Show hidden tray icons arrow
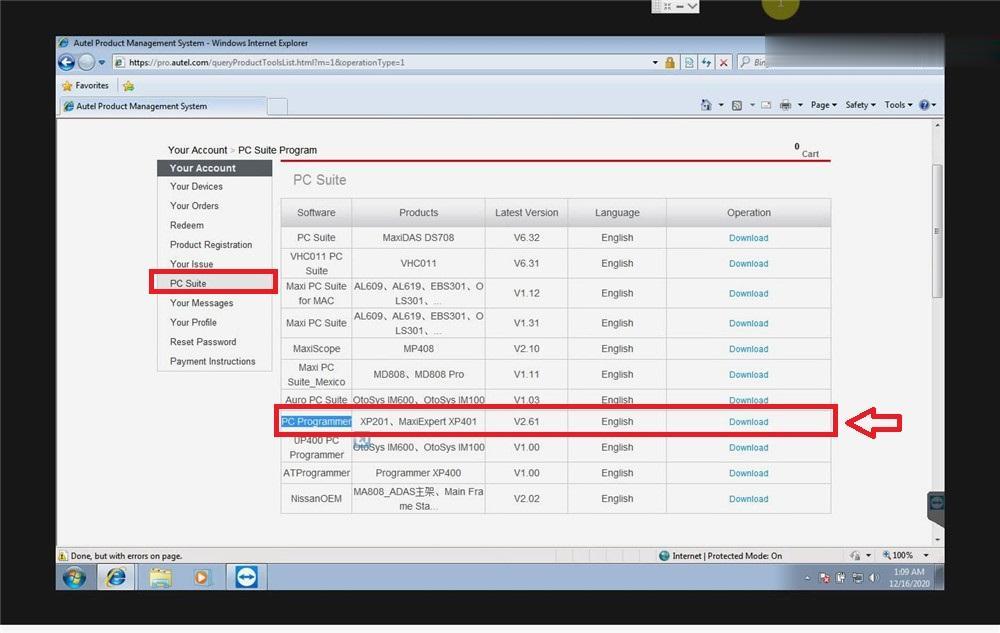This screenshot has width=1000, height=633. tap(807, 578)
